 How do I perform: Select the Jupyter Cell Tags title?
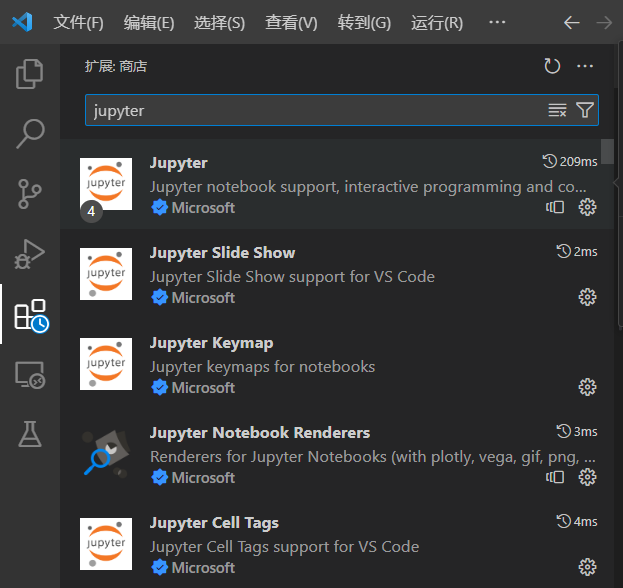214,523
